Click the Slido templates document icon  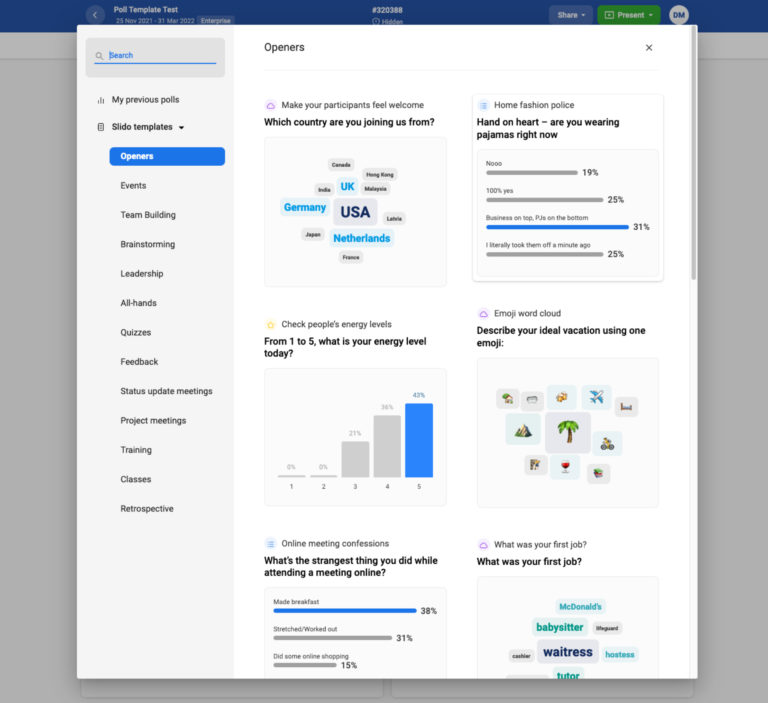click(101, 127)
